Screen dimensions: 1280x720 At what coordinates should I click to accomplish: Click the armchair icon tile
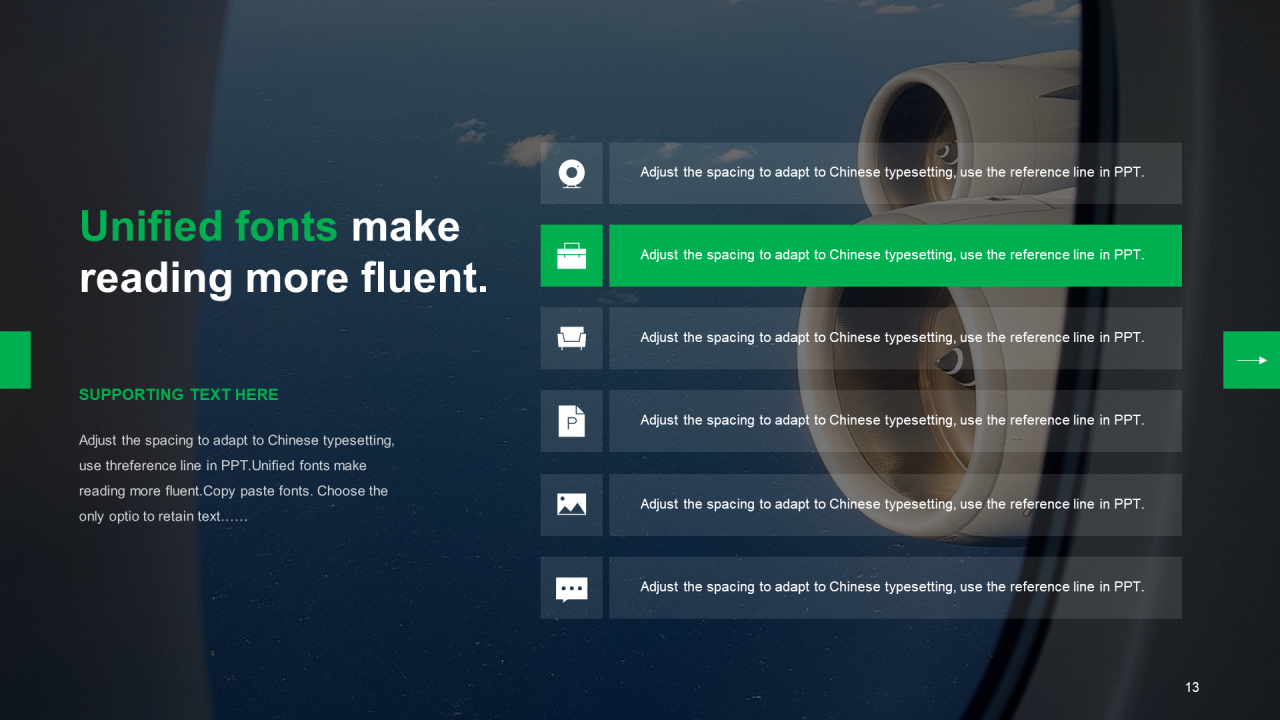point(571,338)
